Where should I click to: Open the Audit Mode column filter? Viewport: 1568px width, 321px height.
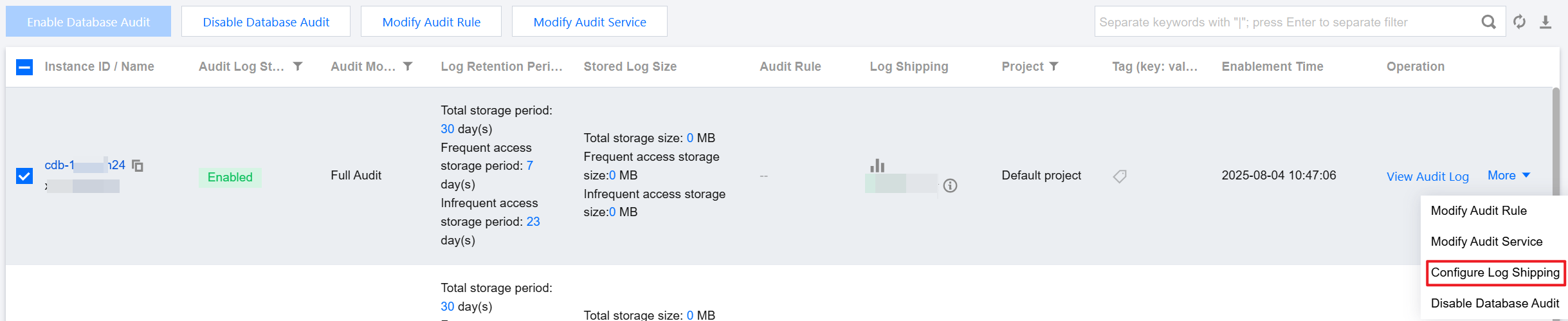(408, 66)
